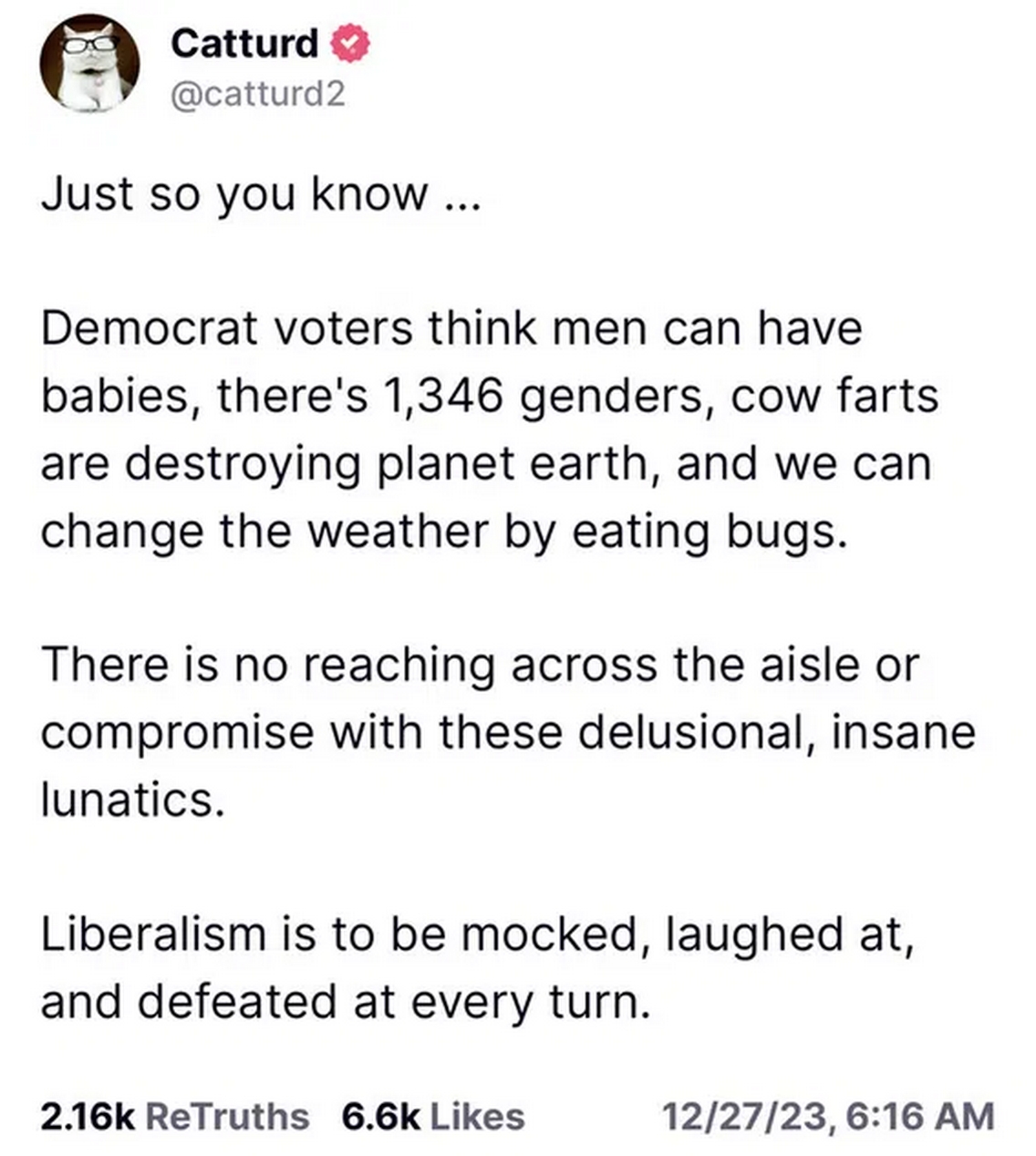Click the red verified badge icon
Viewport: 1036px width, 1156px height.
pos(350,44)
